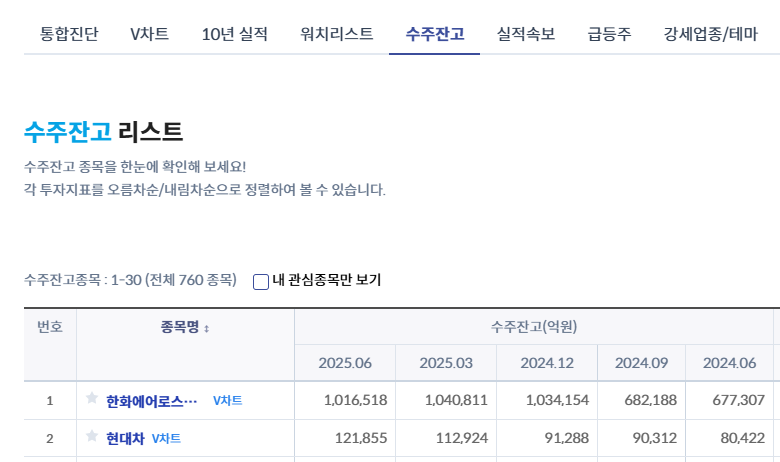Viewport: 780px width, 462px height.
Task: Open V차트 link for 현대차
Action: (x=166, y=438)
